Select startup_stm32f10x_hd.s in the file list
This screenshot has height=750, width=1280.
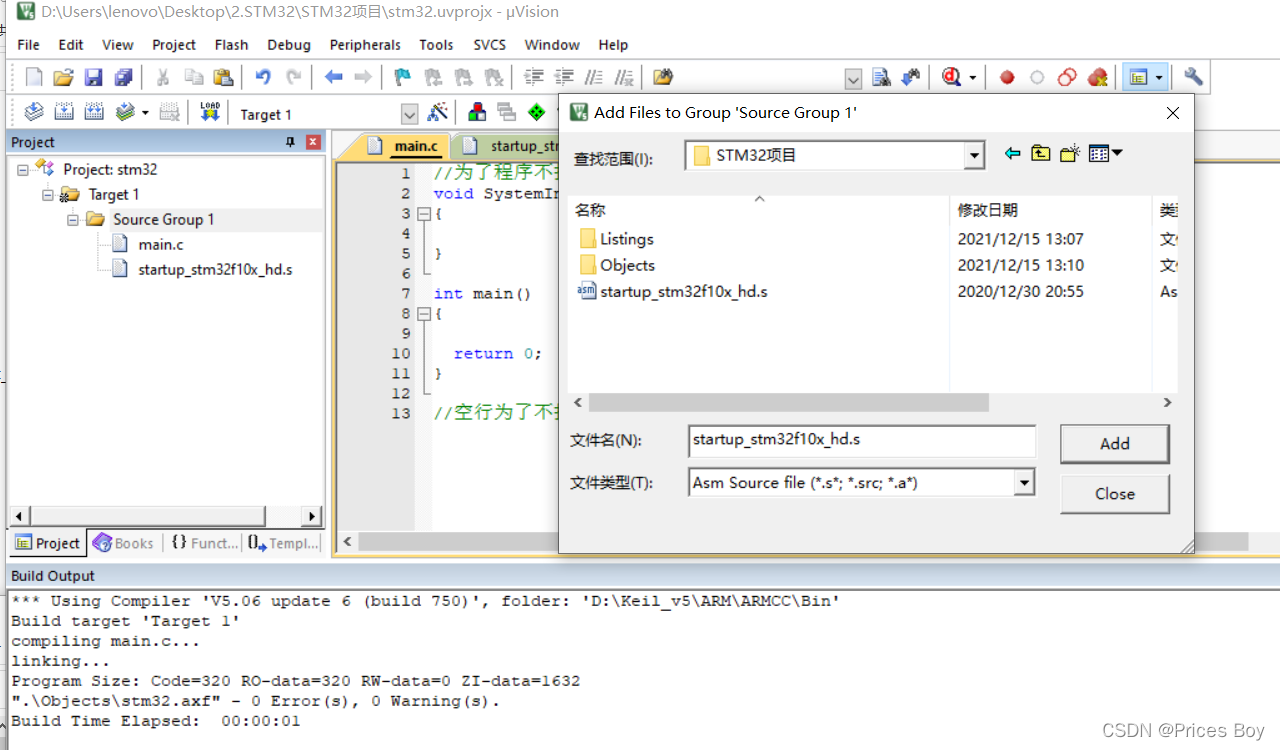[x=673, y=291]
